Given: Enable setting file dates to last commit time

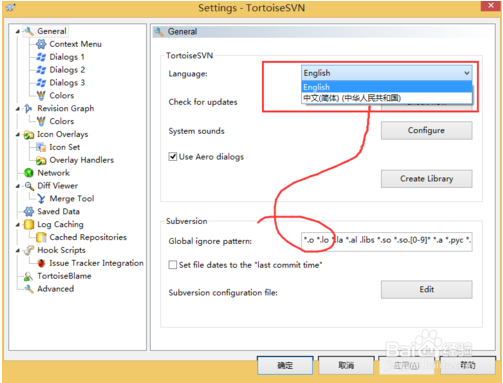Looking at the screenshot, I should tap(173, 265).
